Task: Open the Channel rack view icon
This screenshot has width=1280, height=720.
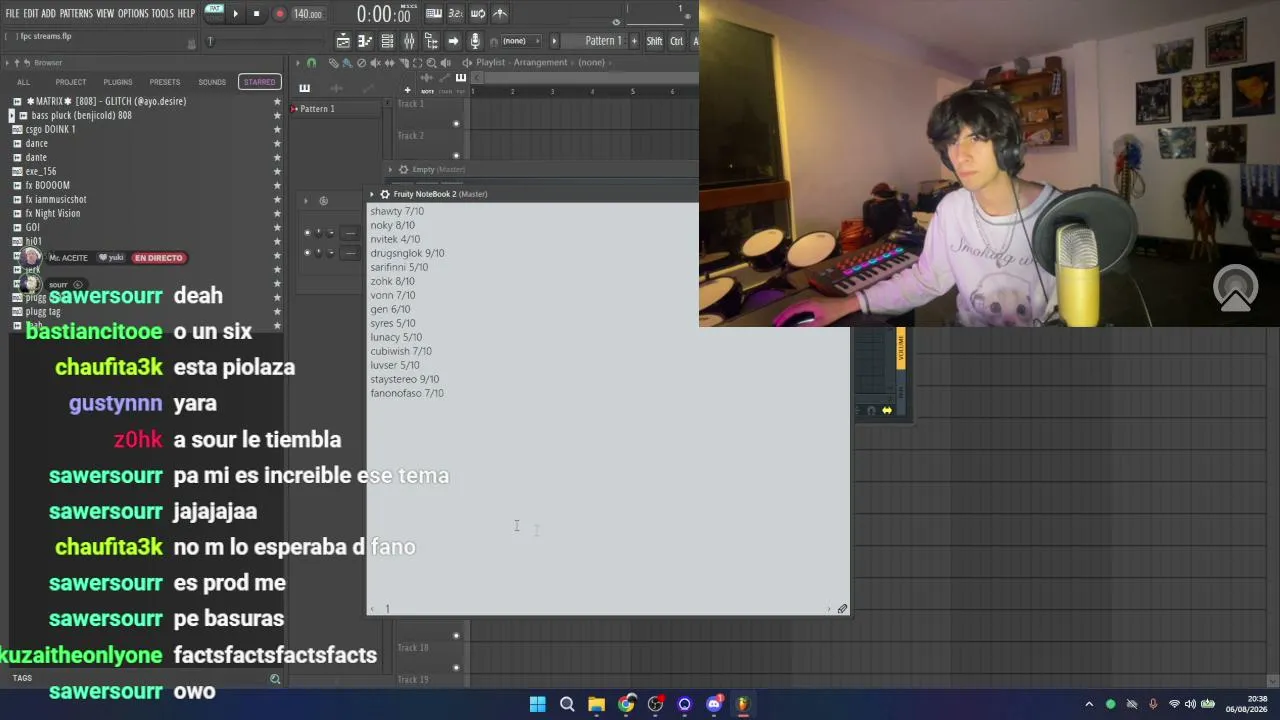Action: [x=387, y=41]
